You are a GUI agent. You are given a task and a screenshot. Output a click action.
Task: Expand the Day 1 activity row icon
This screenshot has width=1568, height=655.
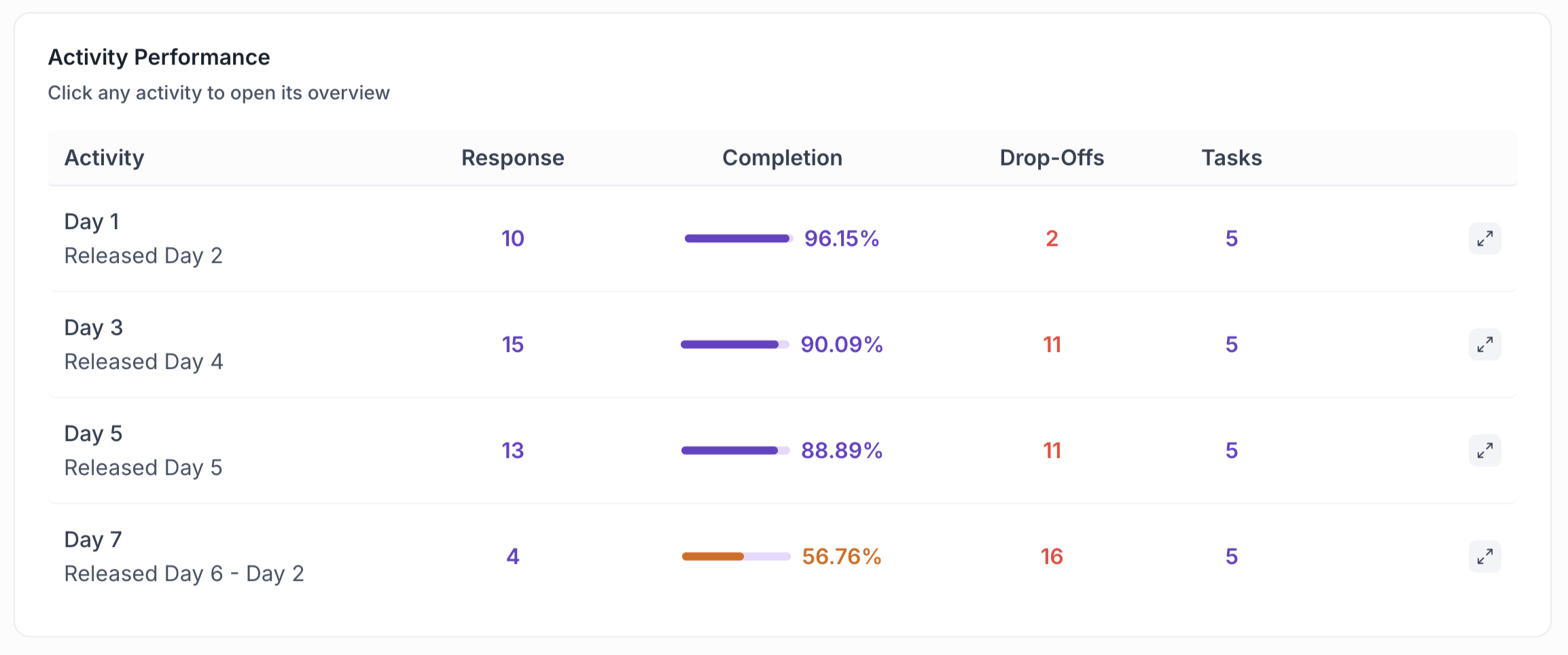coord(1484,238)
